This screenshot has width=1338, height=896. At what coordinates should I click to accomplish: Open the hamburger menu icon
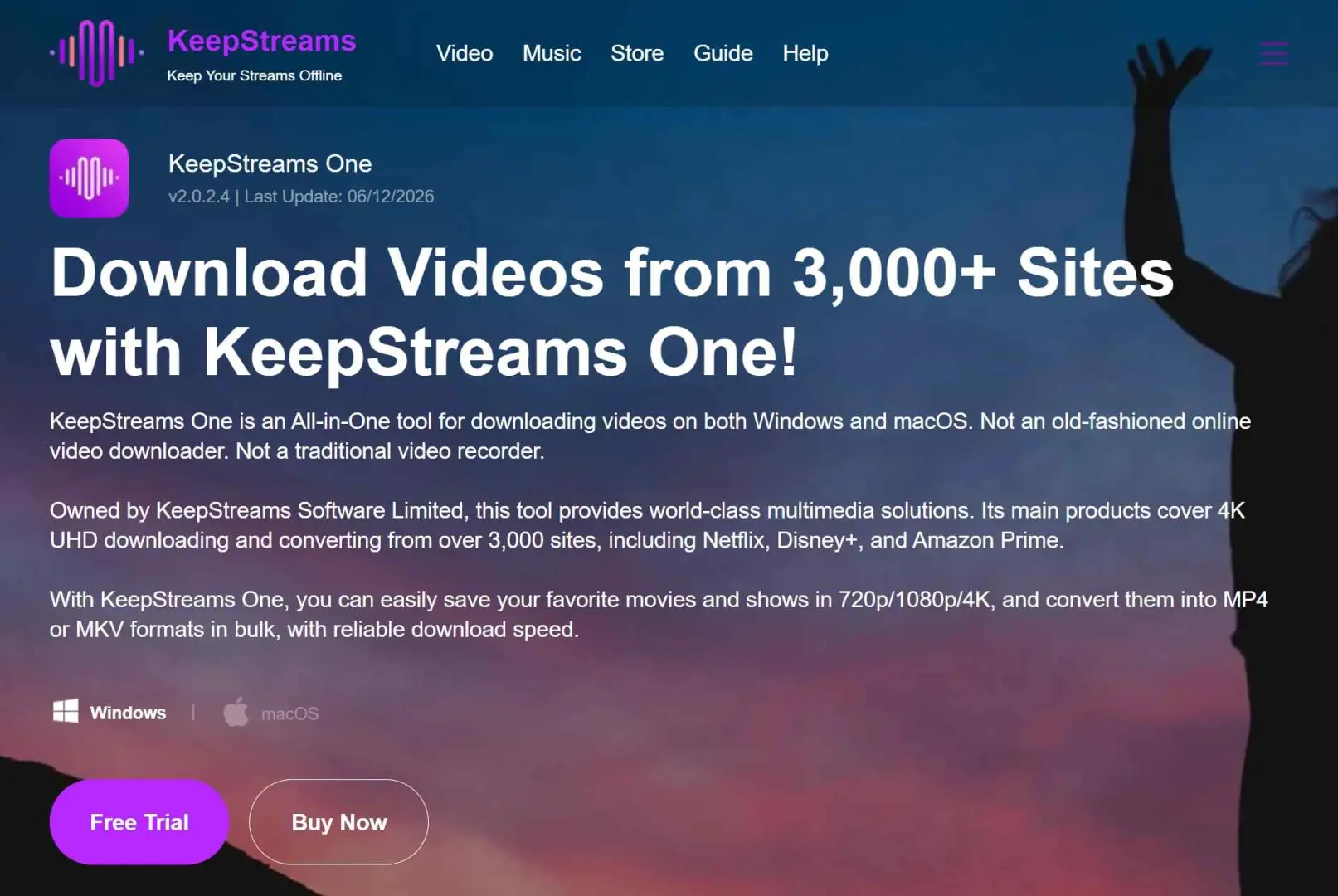[1273, 53]
